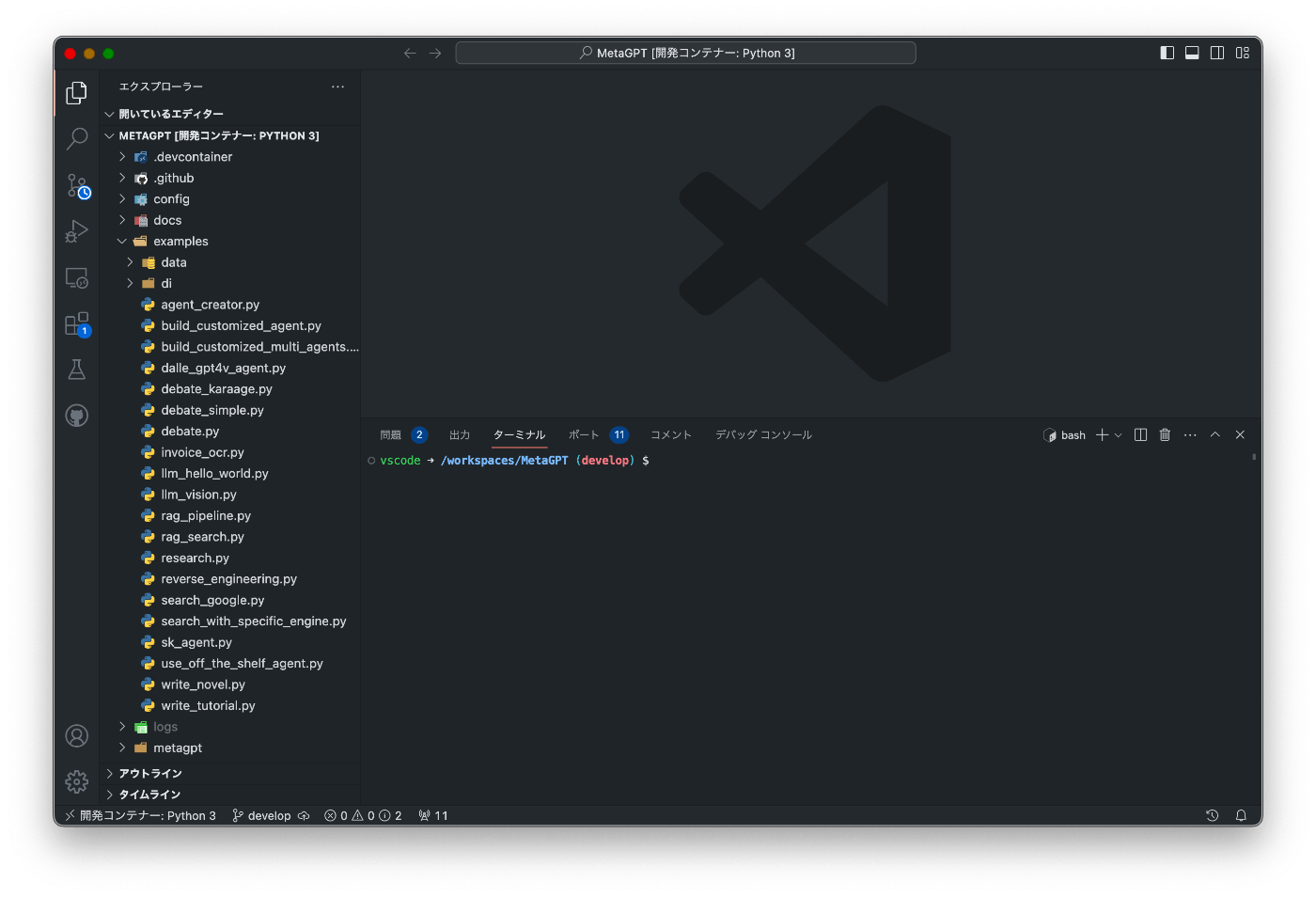Viewport: 1316px width, 897px height.
Task: Open new terminal profile dropdown arrow
Action: pos(1118,435)
